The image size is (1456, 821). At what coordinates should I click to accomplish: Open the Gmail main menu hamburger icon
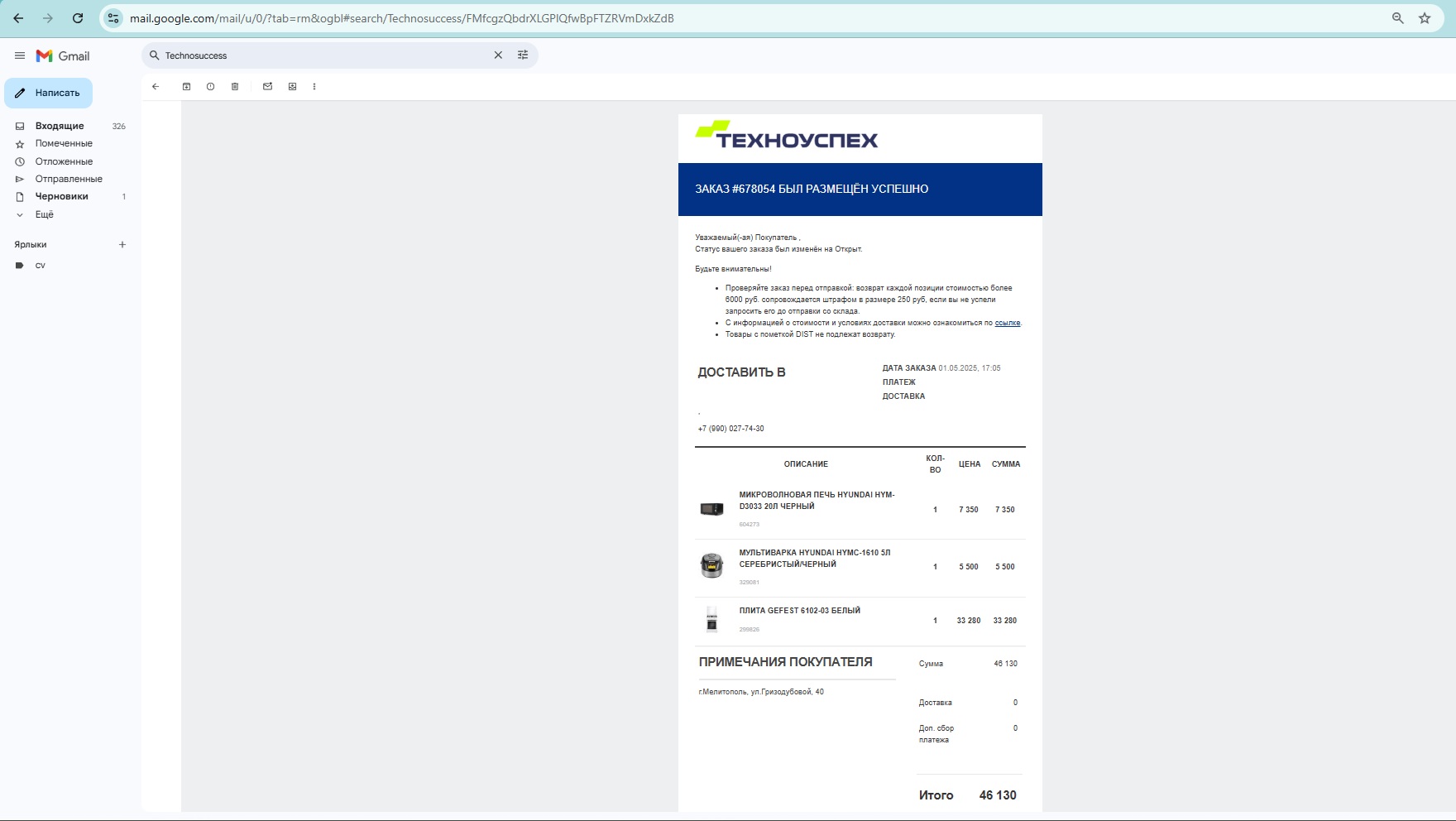20,55
